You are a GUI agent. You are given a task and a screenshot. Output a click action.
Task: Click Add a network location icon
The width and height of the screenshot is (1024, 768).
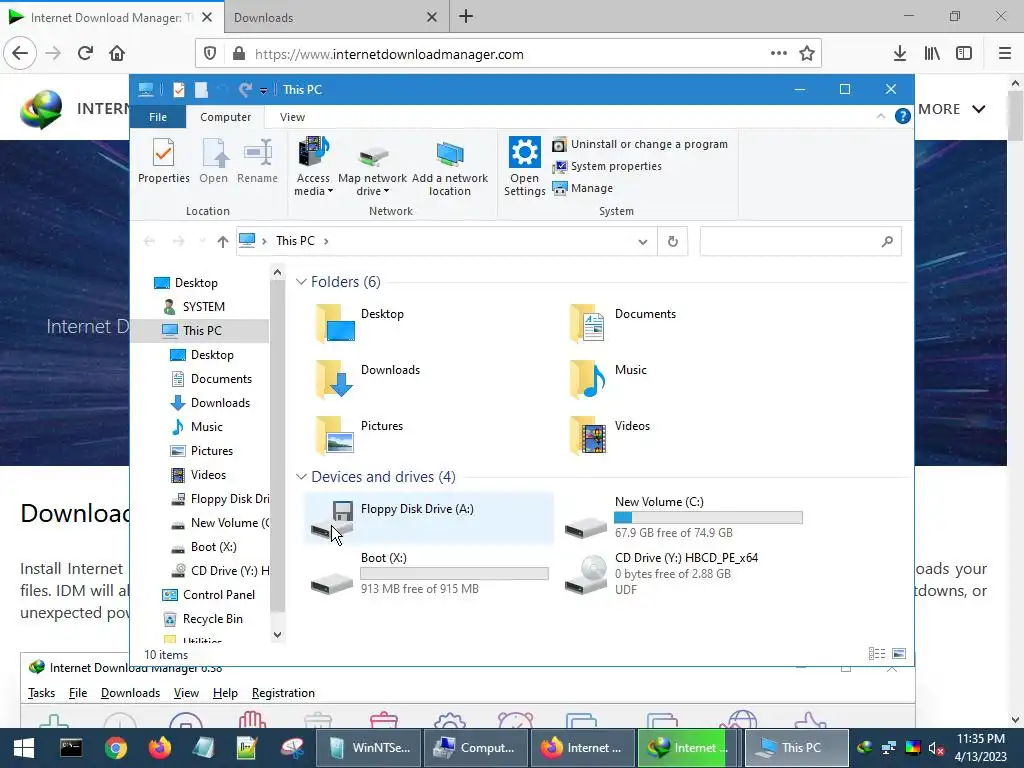click(449, 167)
